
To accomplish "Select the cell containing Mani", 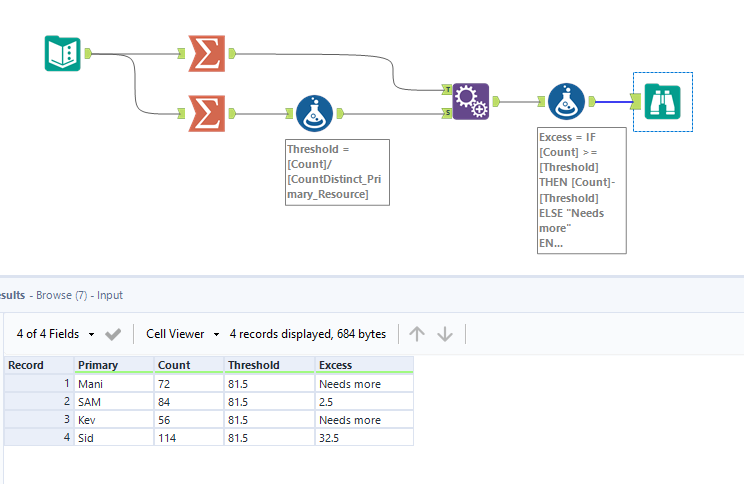I will [92, 383].
